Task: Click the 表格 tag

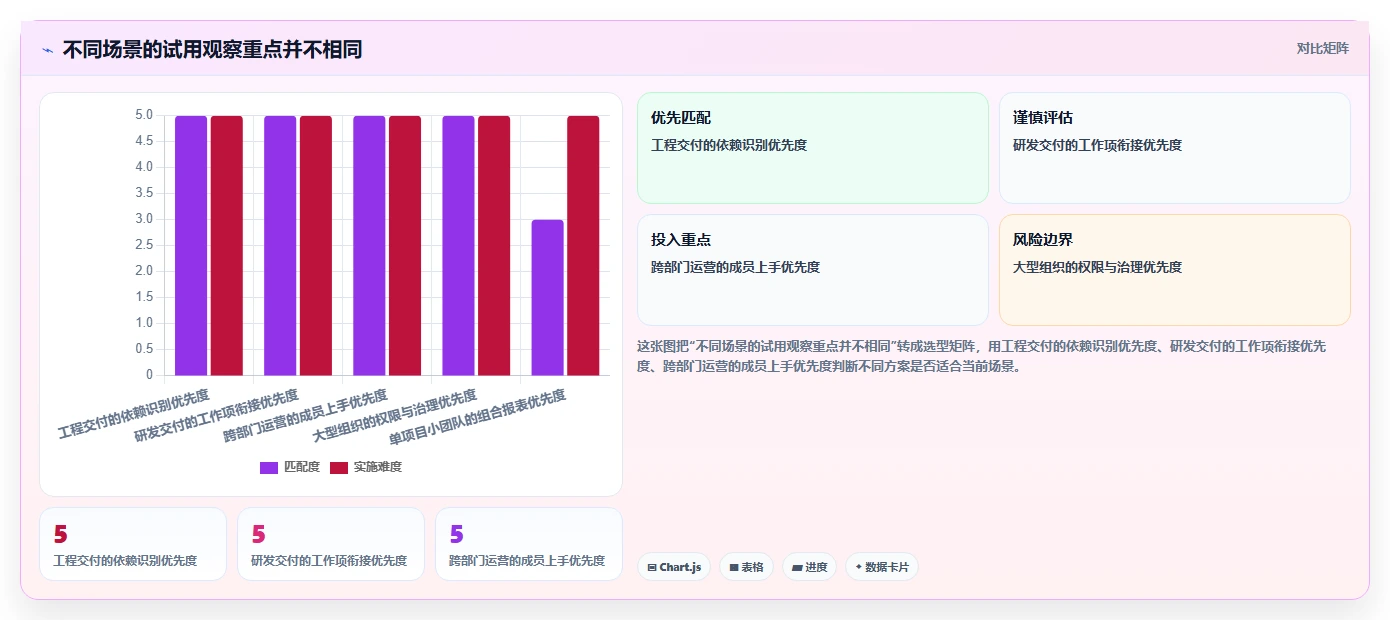Action: coord(746,567)
